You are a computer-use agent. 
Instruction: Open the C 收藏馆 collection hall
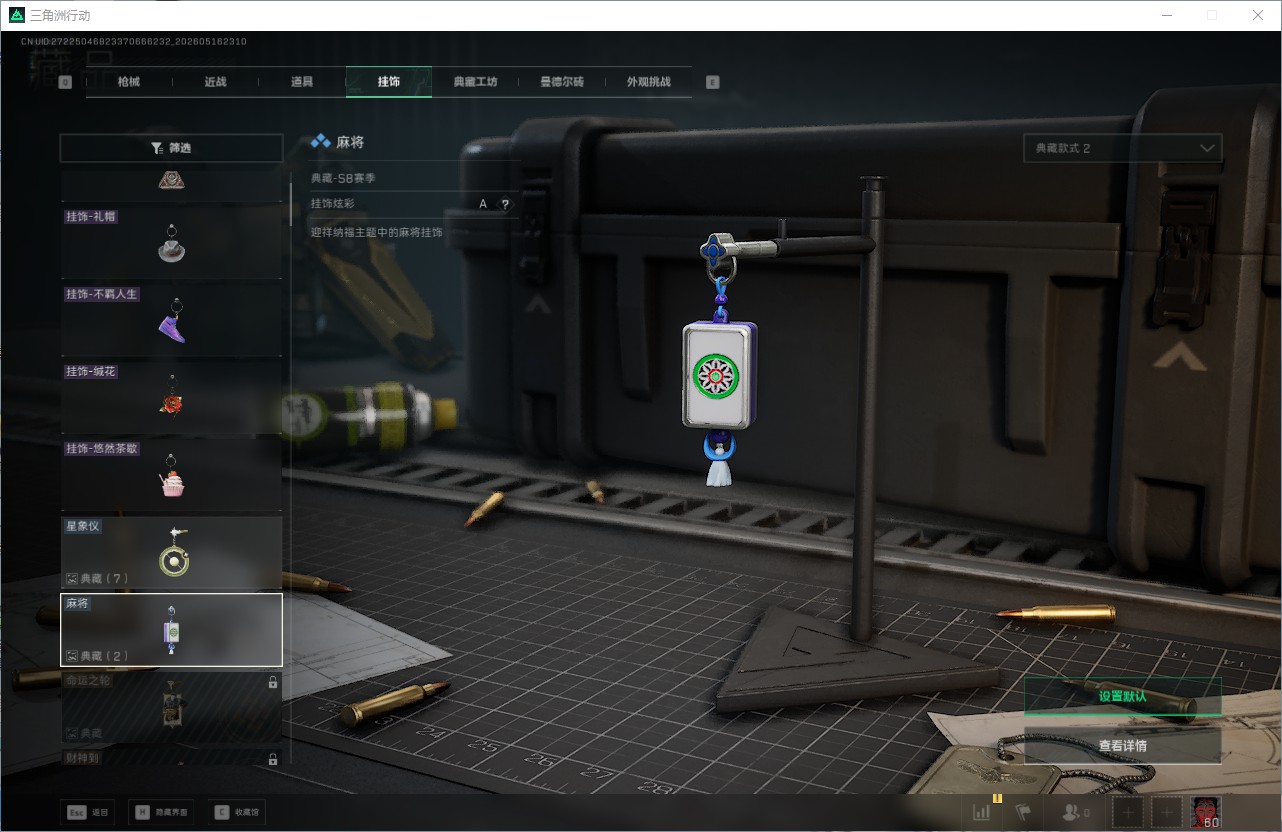pos(238,813)
